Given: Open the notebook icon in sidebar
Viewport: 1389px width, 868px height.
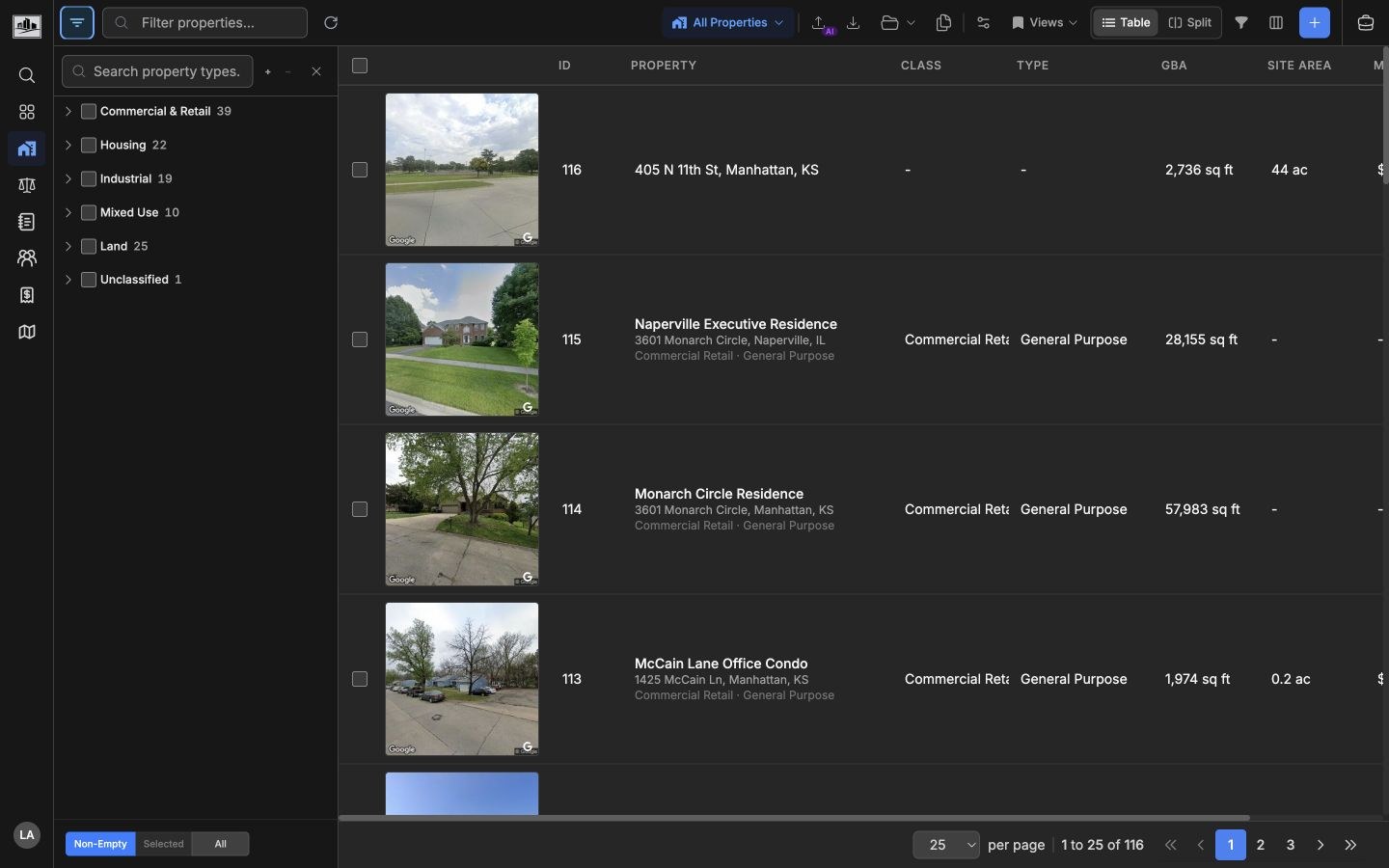Looking at the screenshot, I should (x=27, y=222).
